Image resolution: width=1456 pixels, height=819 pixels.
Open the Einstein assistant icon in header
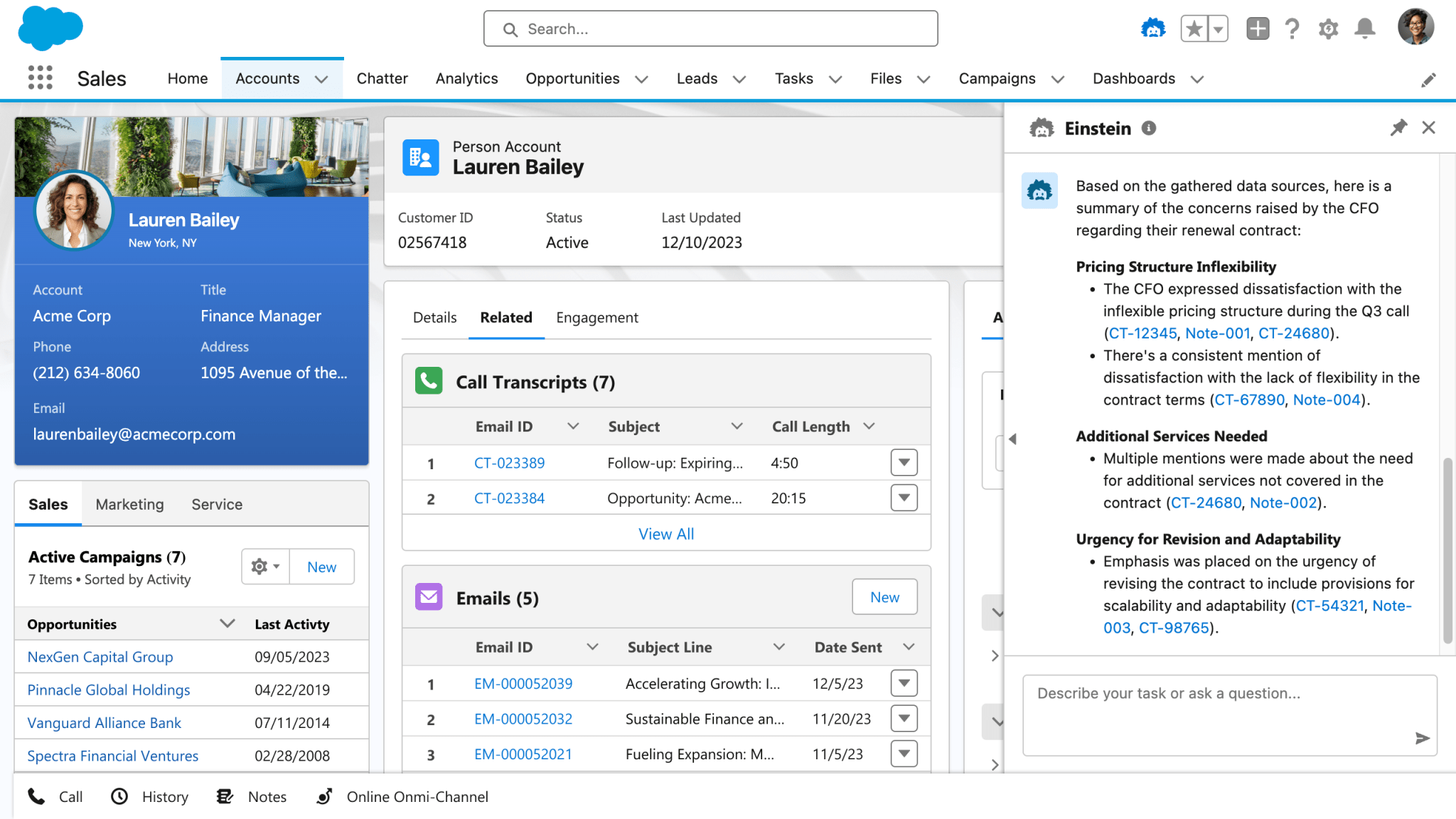tap(1152, 28)
